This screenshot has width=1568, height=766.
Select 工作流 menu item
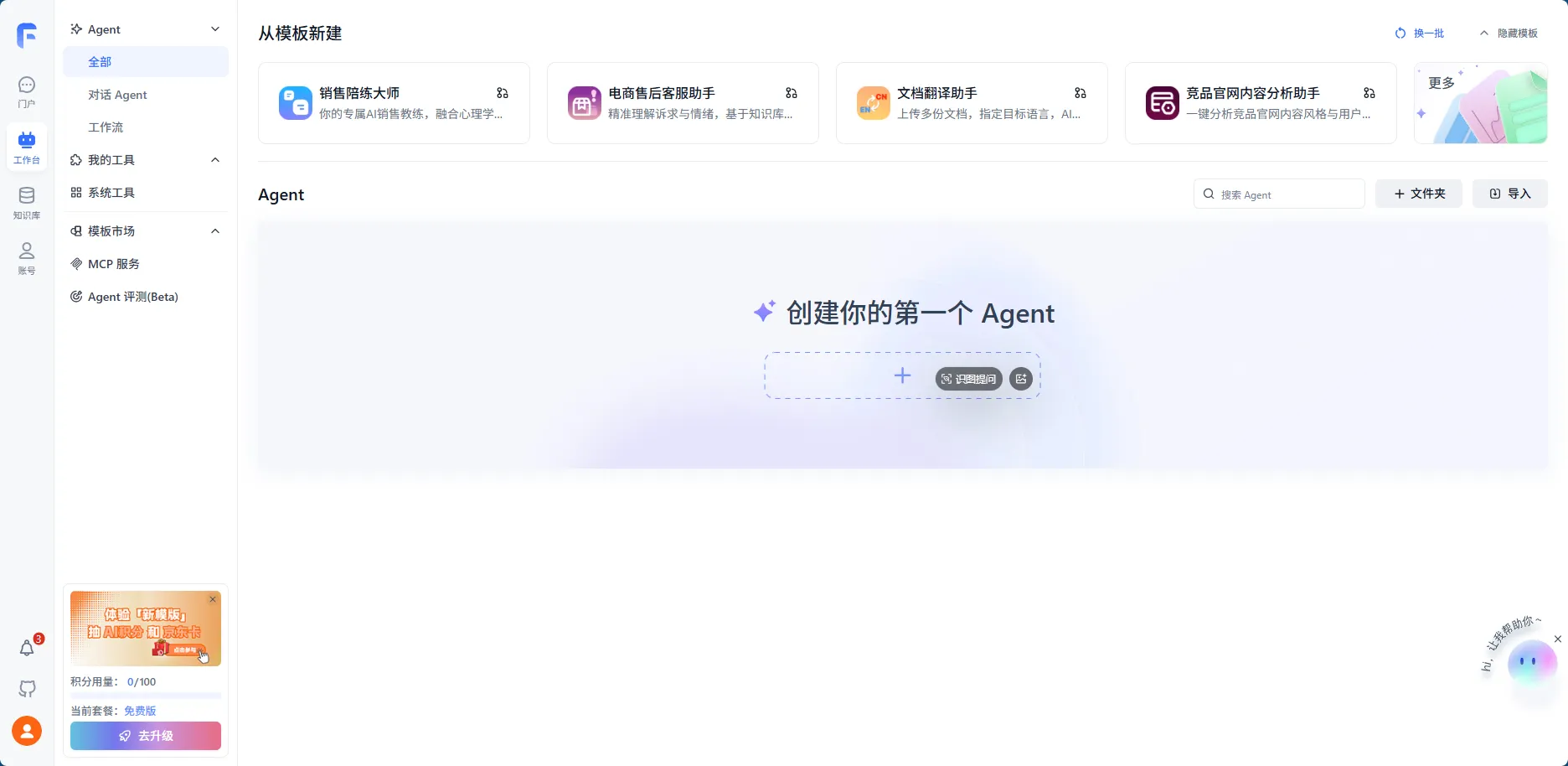106,127
